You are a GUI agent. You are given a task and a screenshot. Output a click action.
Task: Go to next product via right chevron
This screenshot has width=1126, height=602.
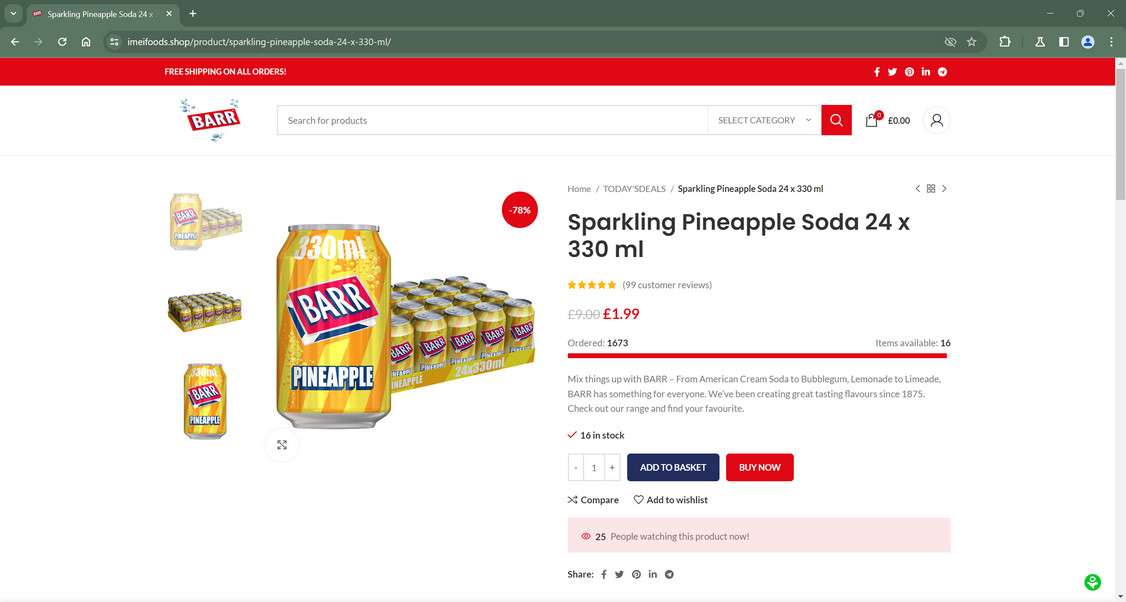coord(943,188)
